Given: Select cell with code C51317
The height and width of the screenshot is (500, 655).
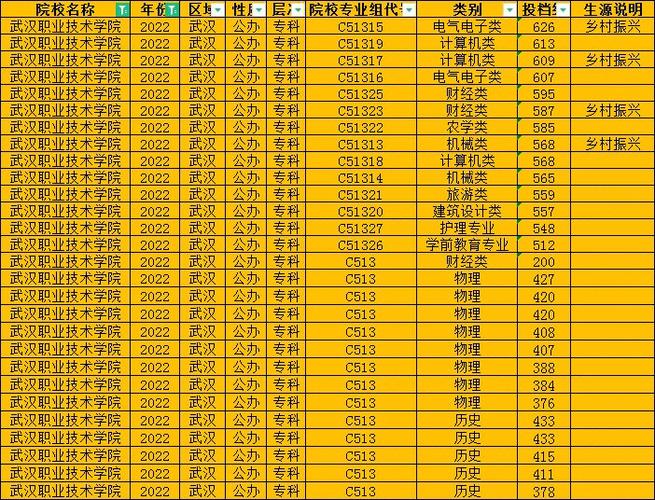Looking at the screenshot, I should pos(361,60).
